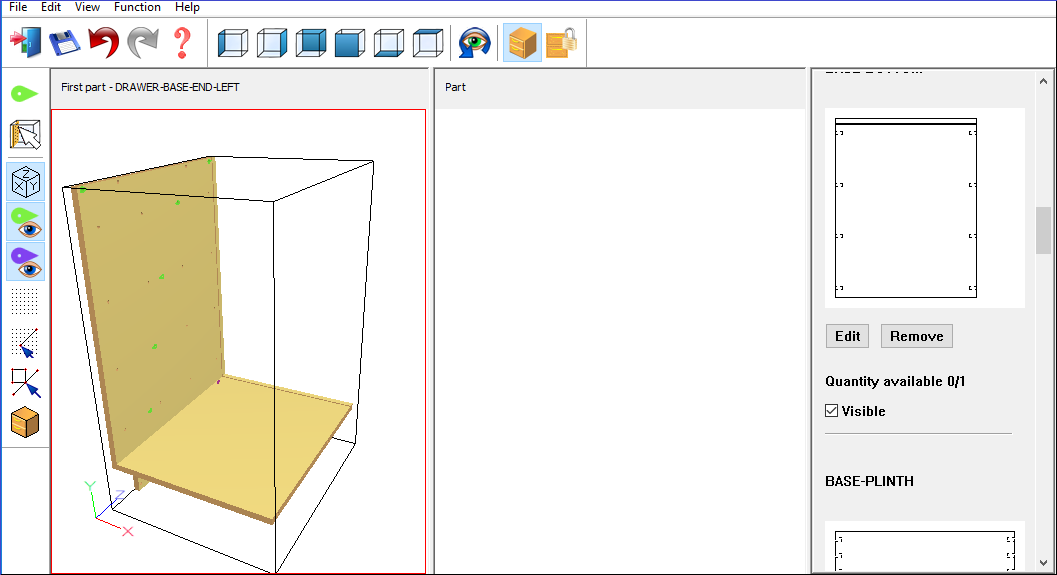Open the Function menu
The height and width of the screenshot is (575, 1057).
[137, 7]
